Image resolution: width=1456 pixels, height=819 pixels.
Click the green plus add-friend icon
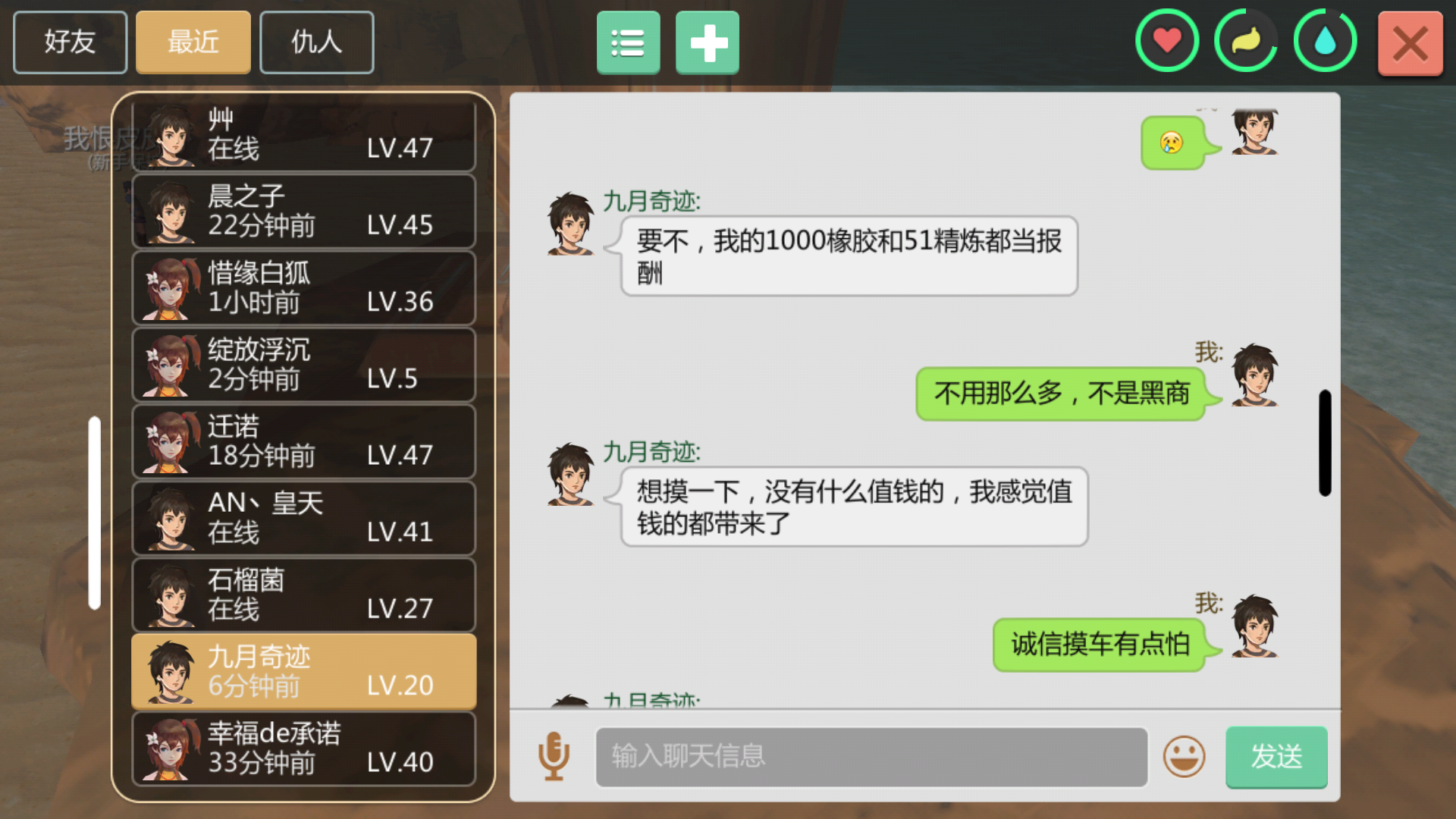(708, 42)
